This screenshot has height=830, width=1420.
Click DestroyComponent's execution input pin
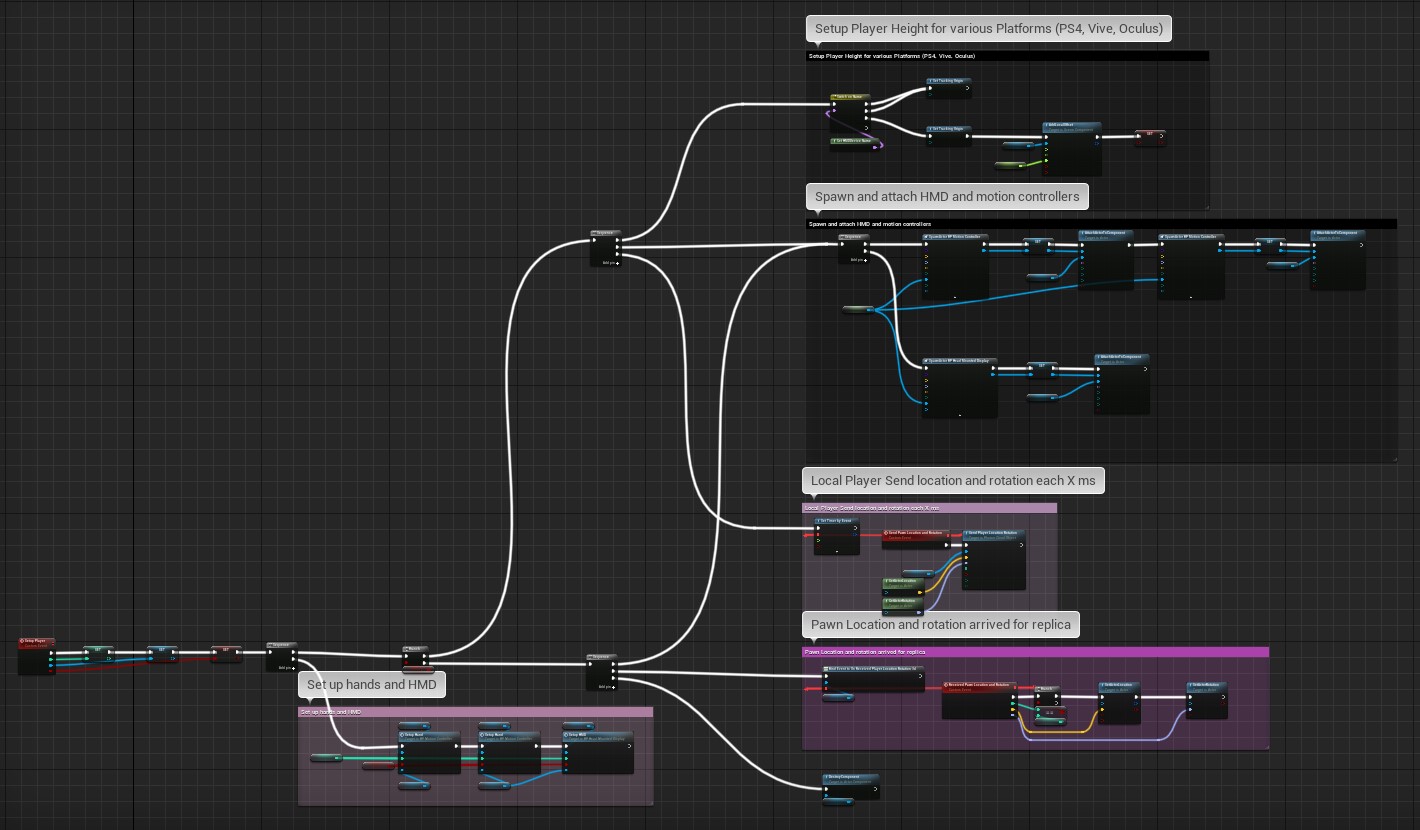827,788
